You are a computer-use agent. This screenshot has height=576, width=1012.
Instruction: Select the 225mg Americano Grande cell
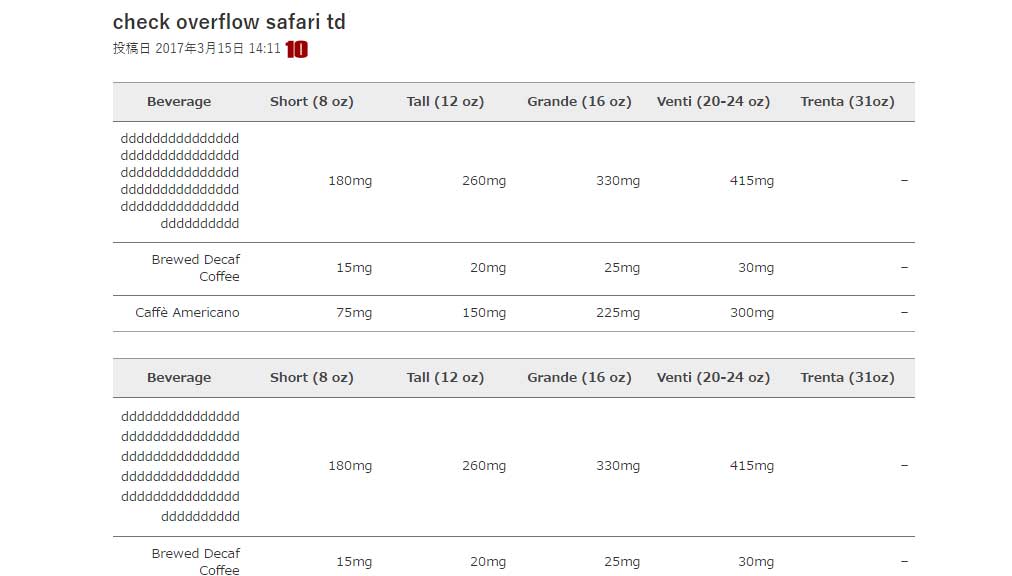point(618,313)
